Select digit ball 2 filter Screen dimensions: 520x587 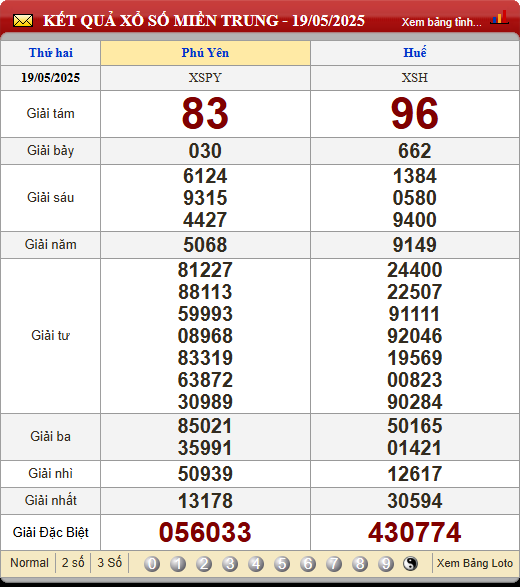click(x=204, y=564)
